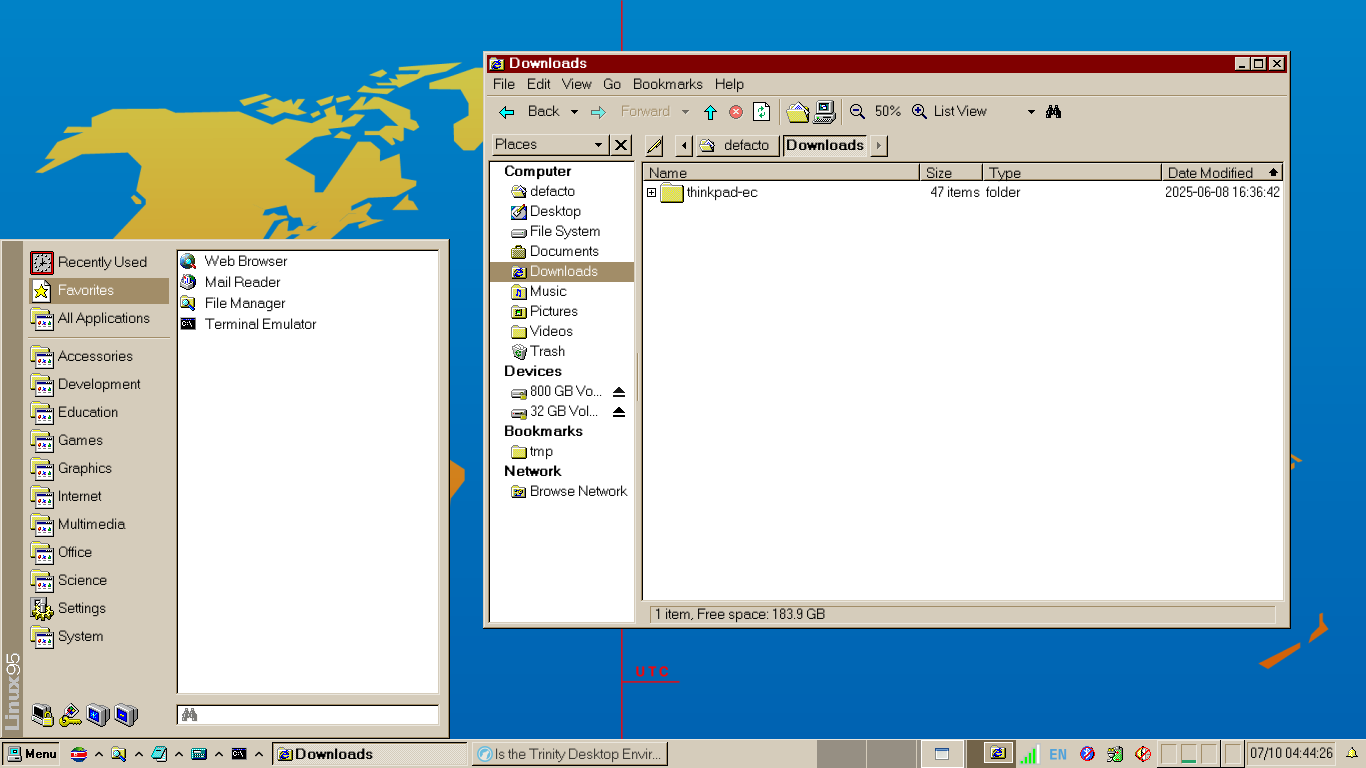The width and height of the screenshot is (1366, 768).
Task: Go up to the parent folder
Action: click(710, 112)
